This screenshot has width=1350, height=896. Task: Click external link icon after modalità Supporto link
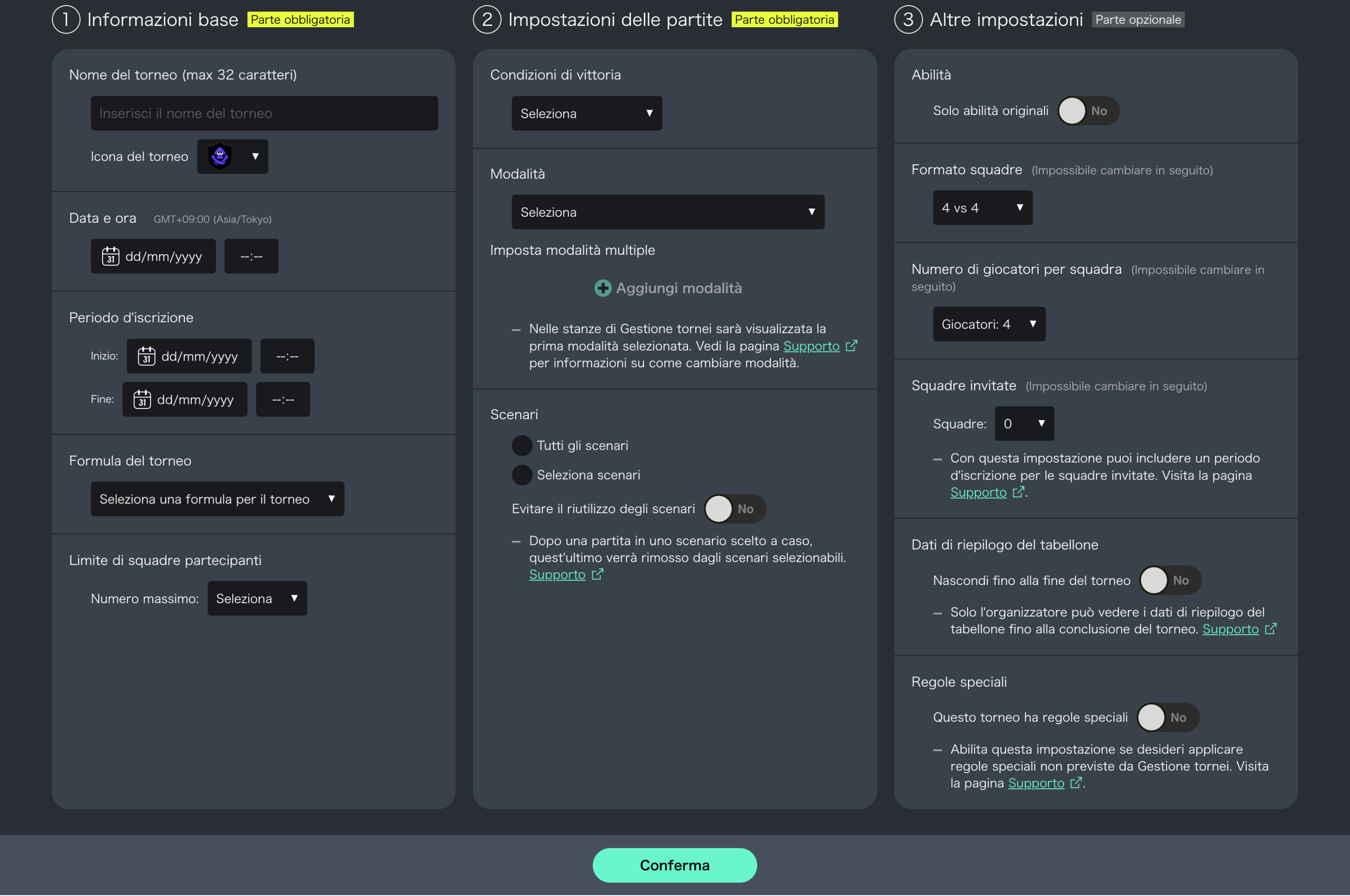click(851, 346)
